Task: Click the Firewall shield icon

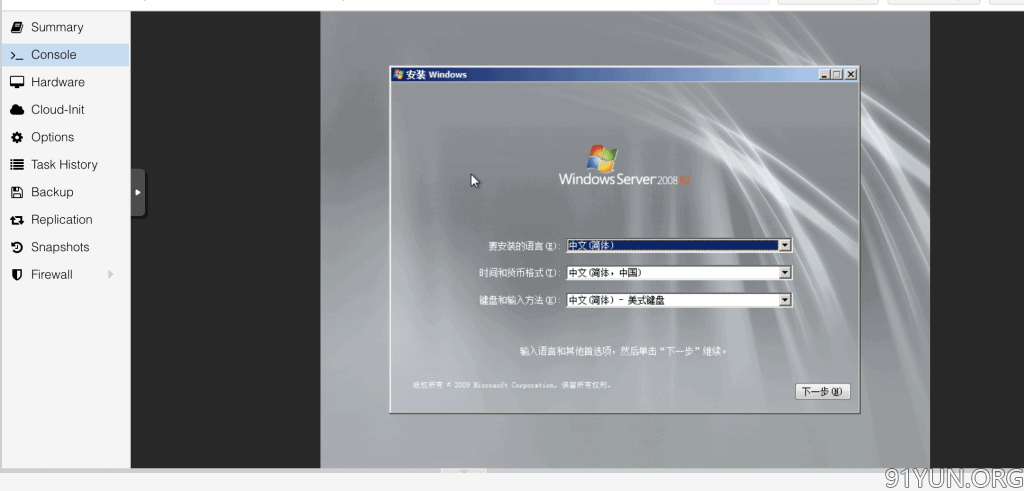Action: pos(17,275)
